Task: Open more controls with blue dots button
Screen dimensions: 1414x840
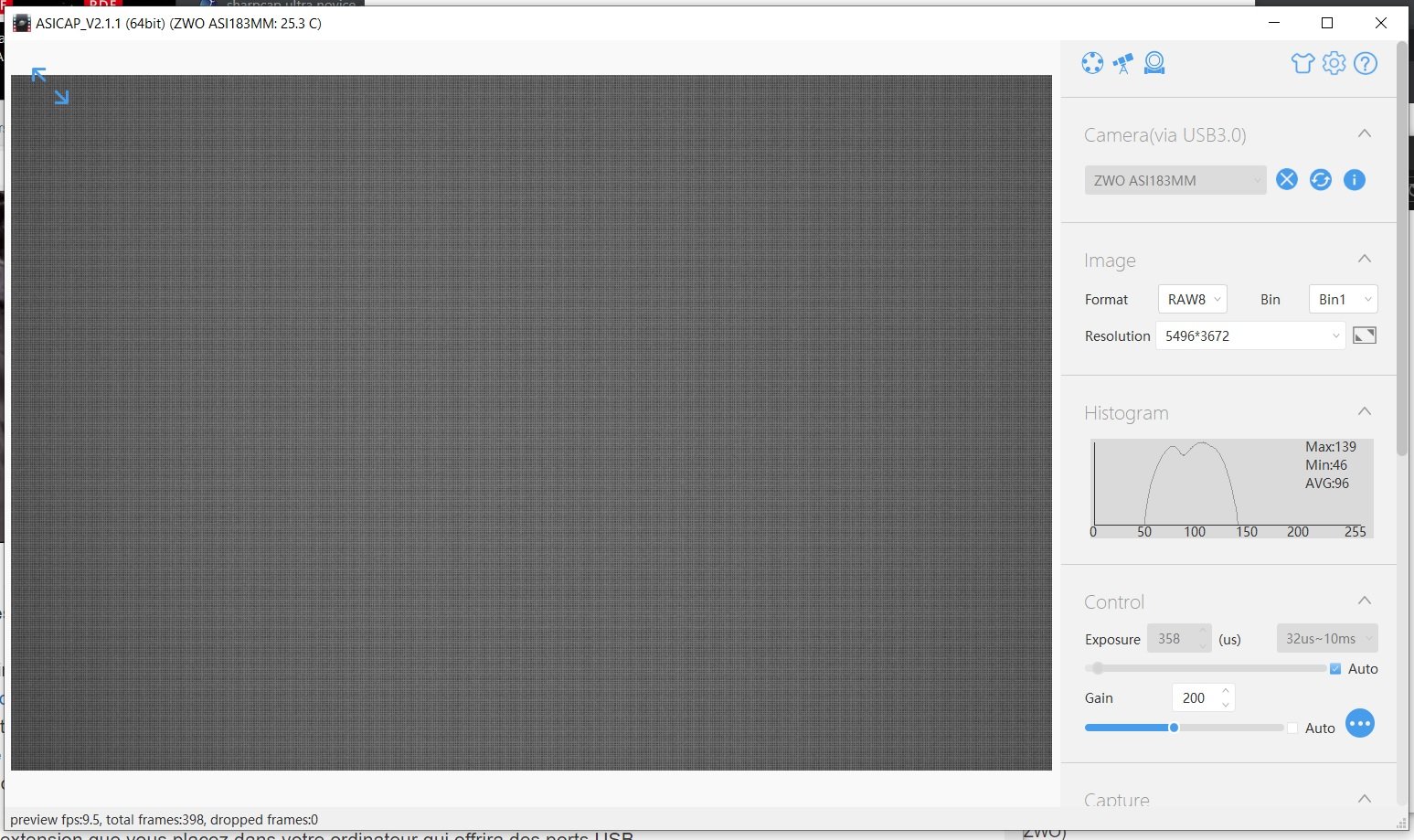Action: [1360, 723]
